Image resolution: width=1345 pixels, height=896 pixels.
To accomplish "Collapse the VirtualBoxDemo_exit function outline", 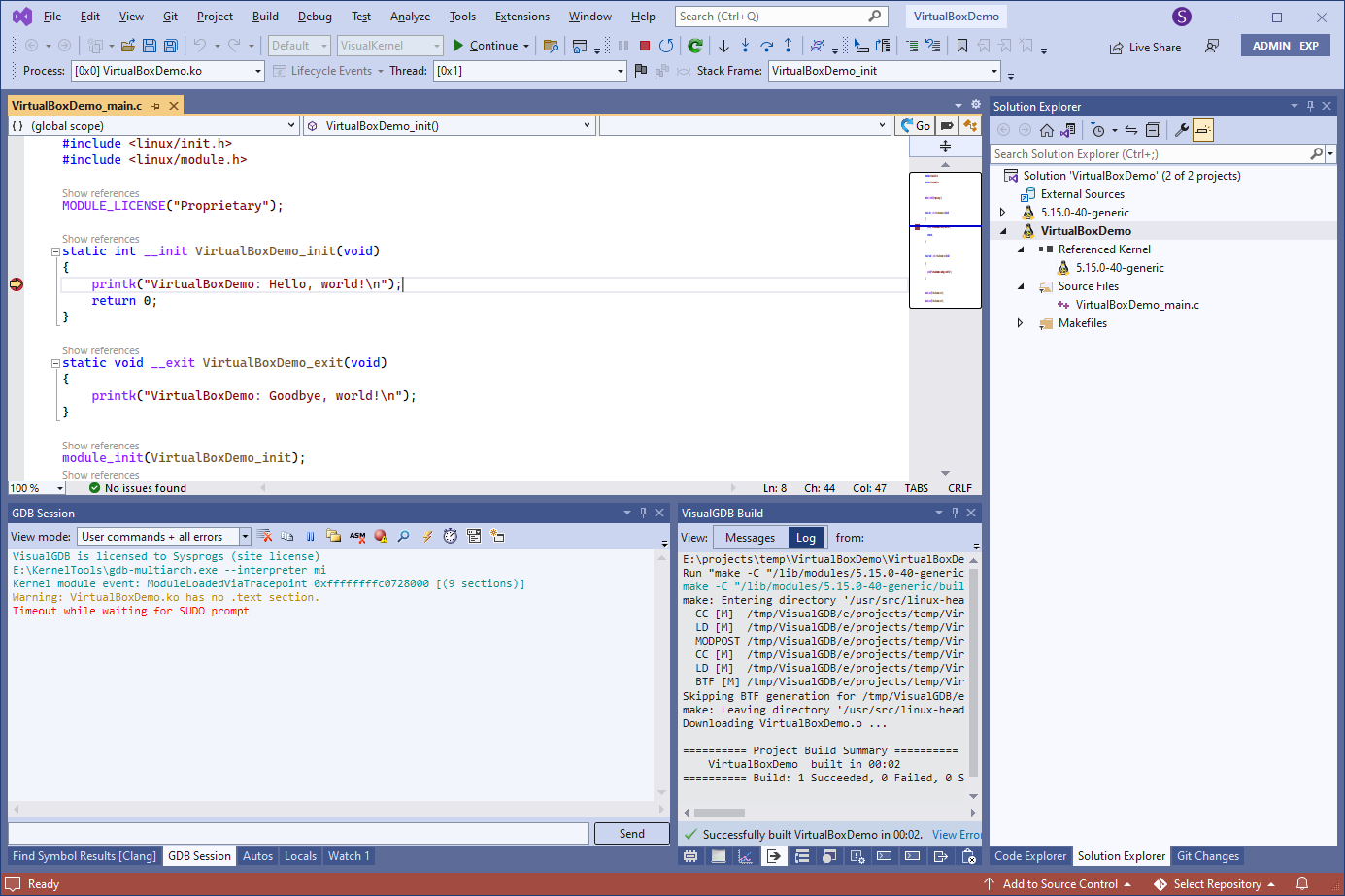I will pos(55,363).
